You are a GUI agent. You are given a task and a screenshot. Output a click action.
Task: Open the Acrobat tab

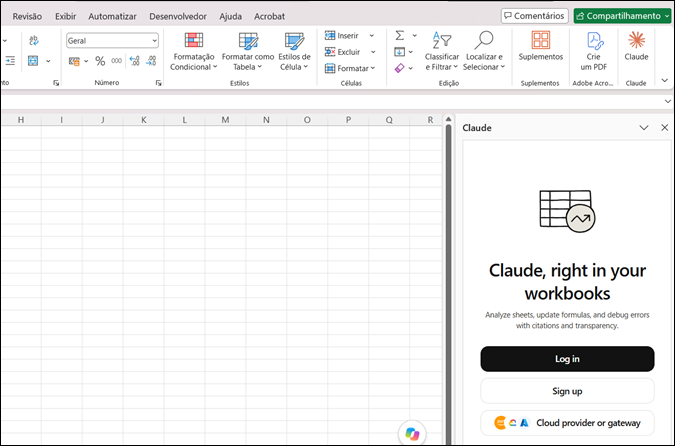point(269,16)
